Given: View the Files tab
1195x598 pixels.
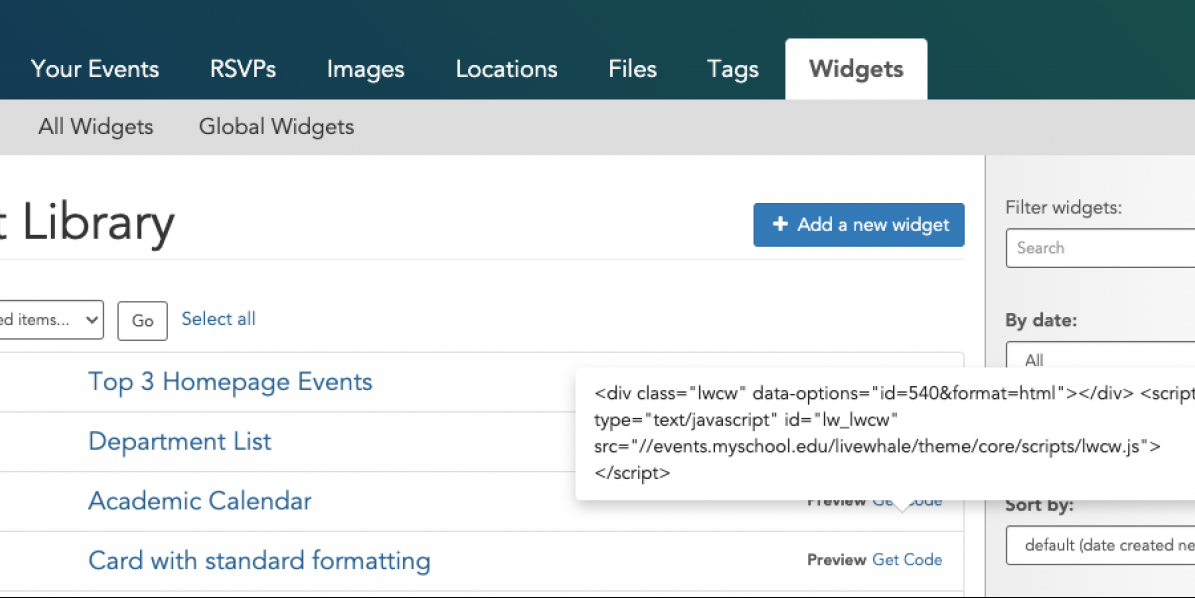Looking at the screenshot, I should [x=632, y=68].
